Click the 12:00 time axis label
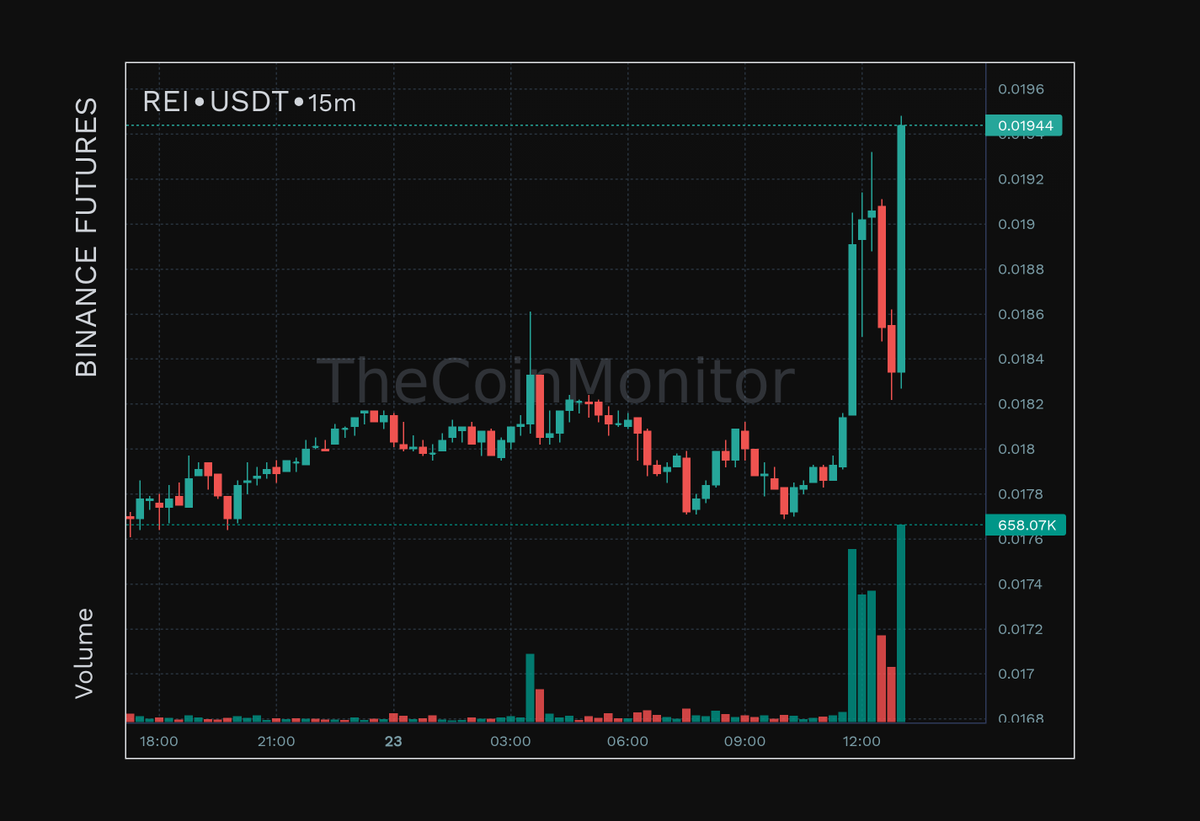 [x=862, y=742]
